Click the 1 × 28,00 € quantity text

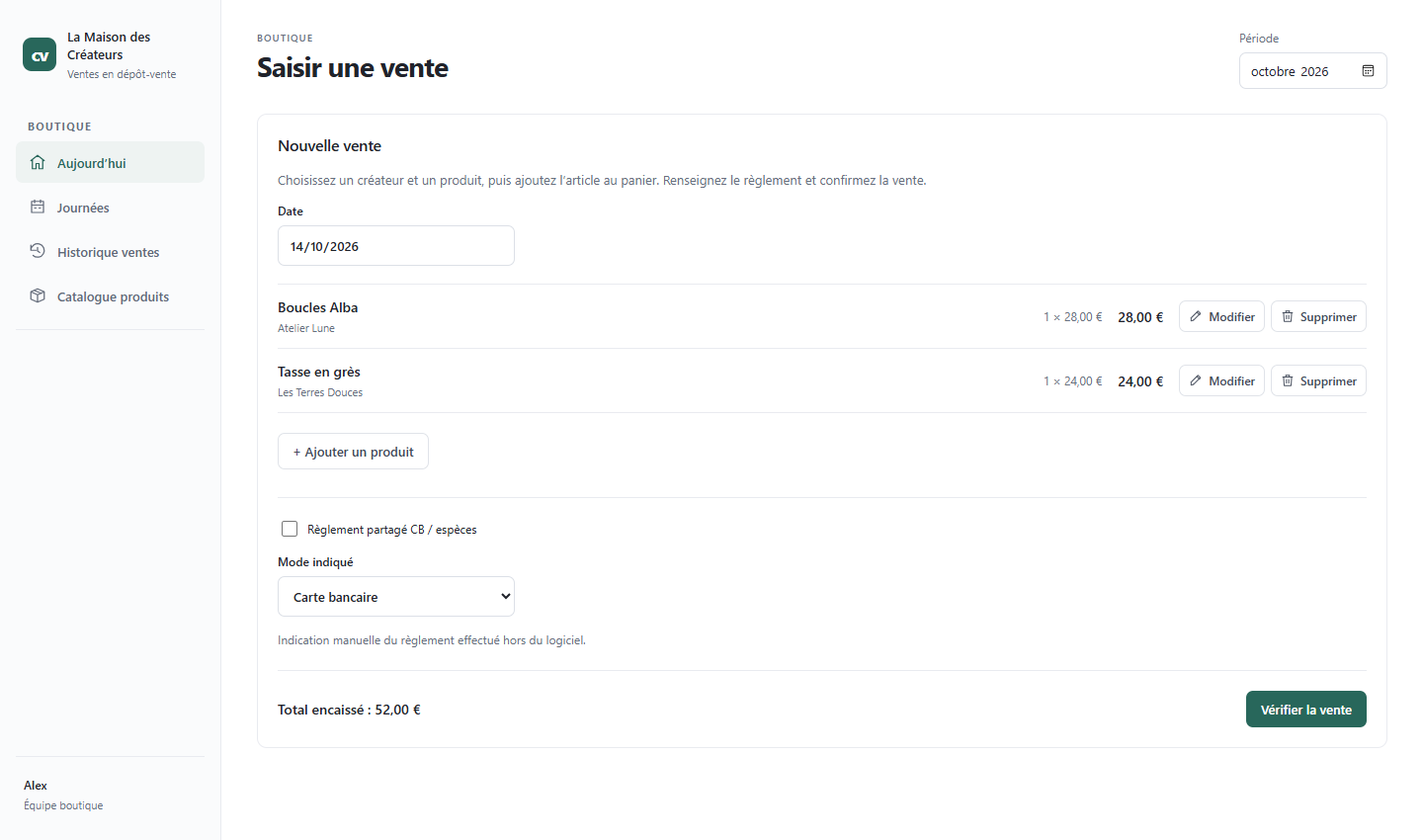(1073, 317)
